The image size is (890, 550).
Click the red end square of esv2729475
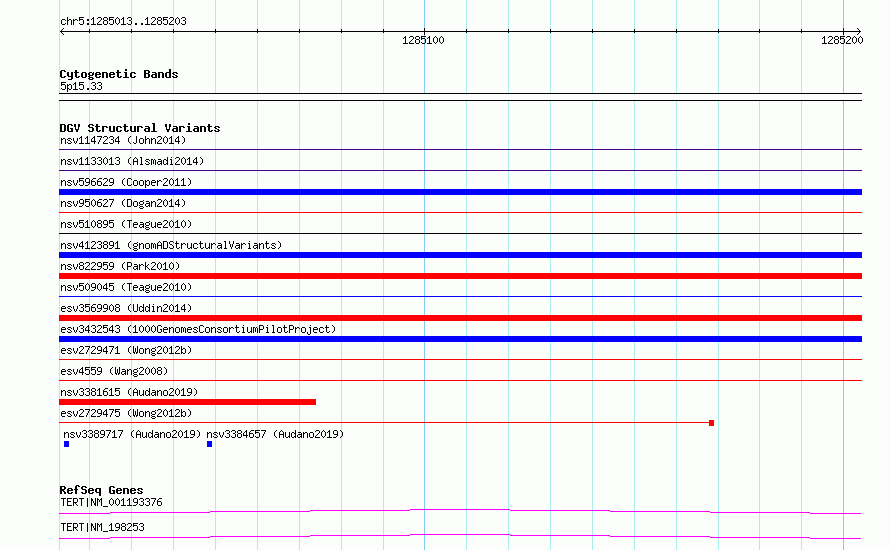click(711, 423)
